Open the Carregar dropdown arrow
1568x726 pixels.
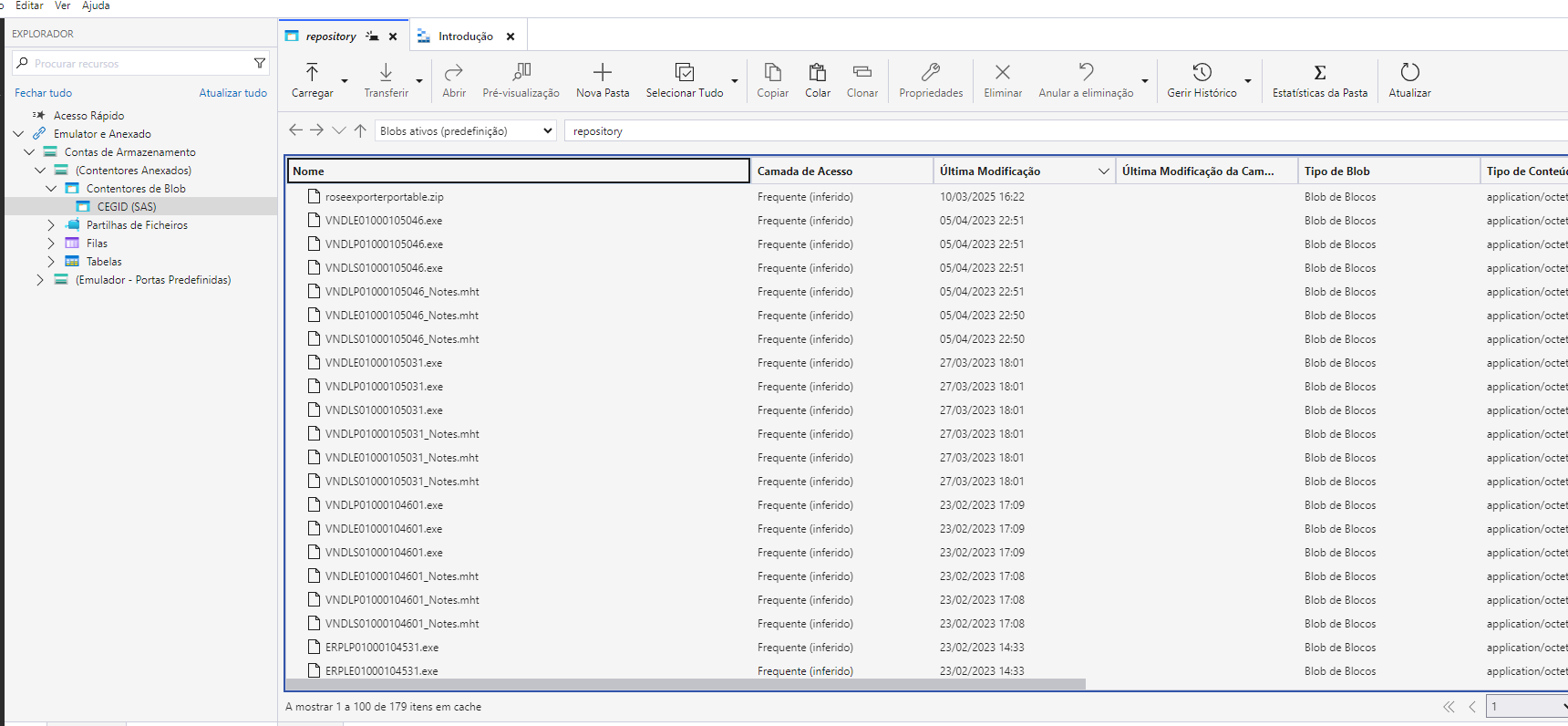click(x=345, y=81)
